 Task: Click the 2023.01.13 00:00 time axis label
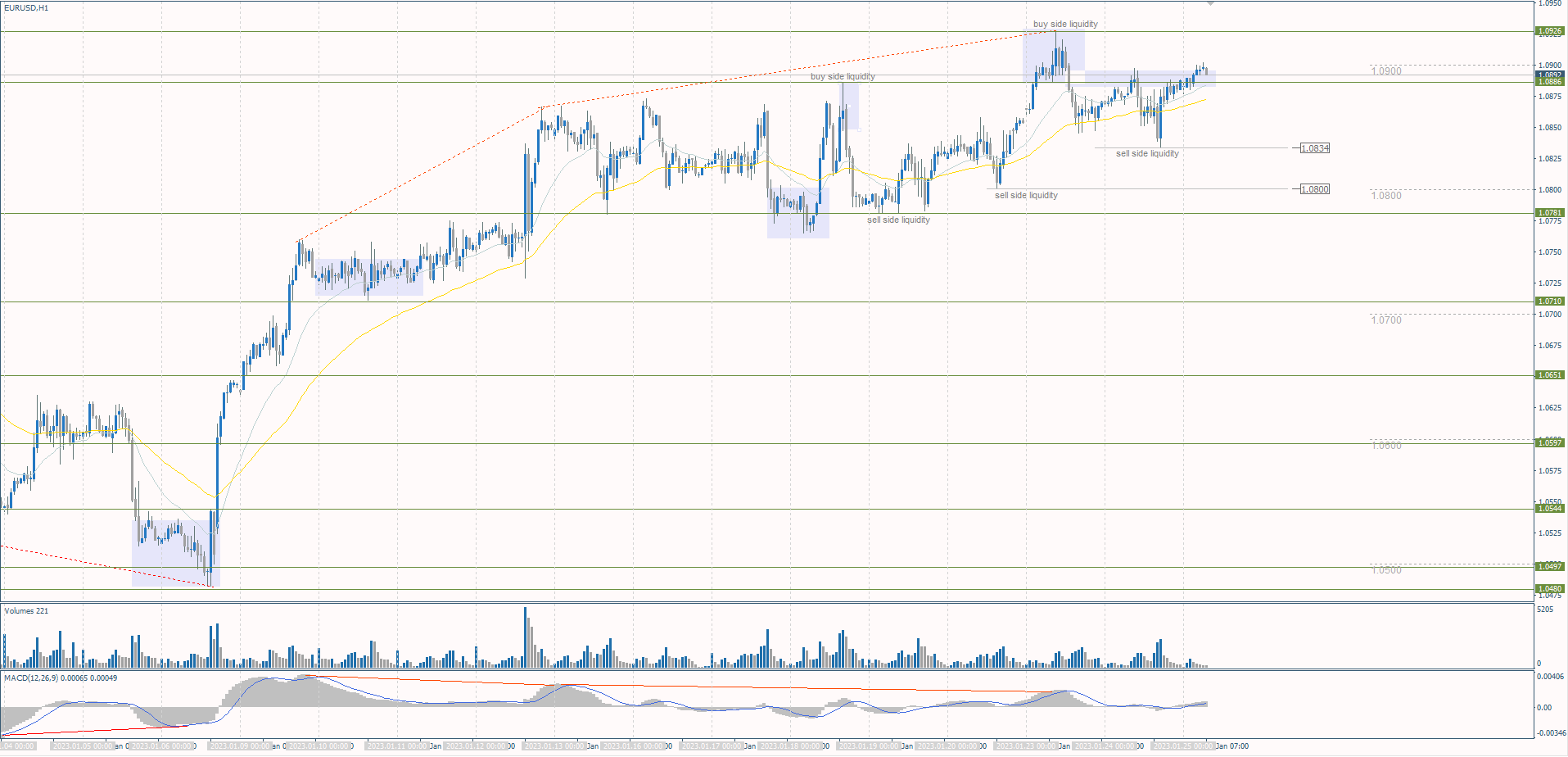click(x=555, y=746)
